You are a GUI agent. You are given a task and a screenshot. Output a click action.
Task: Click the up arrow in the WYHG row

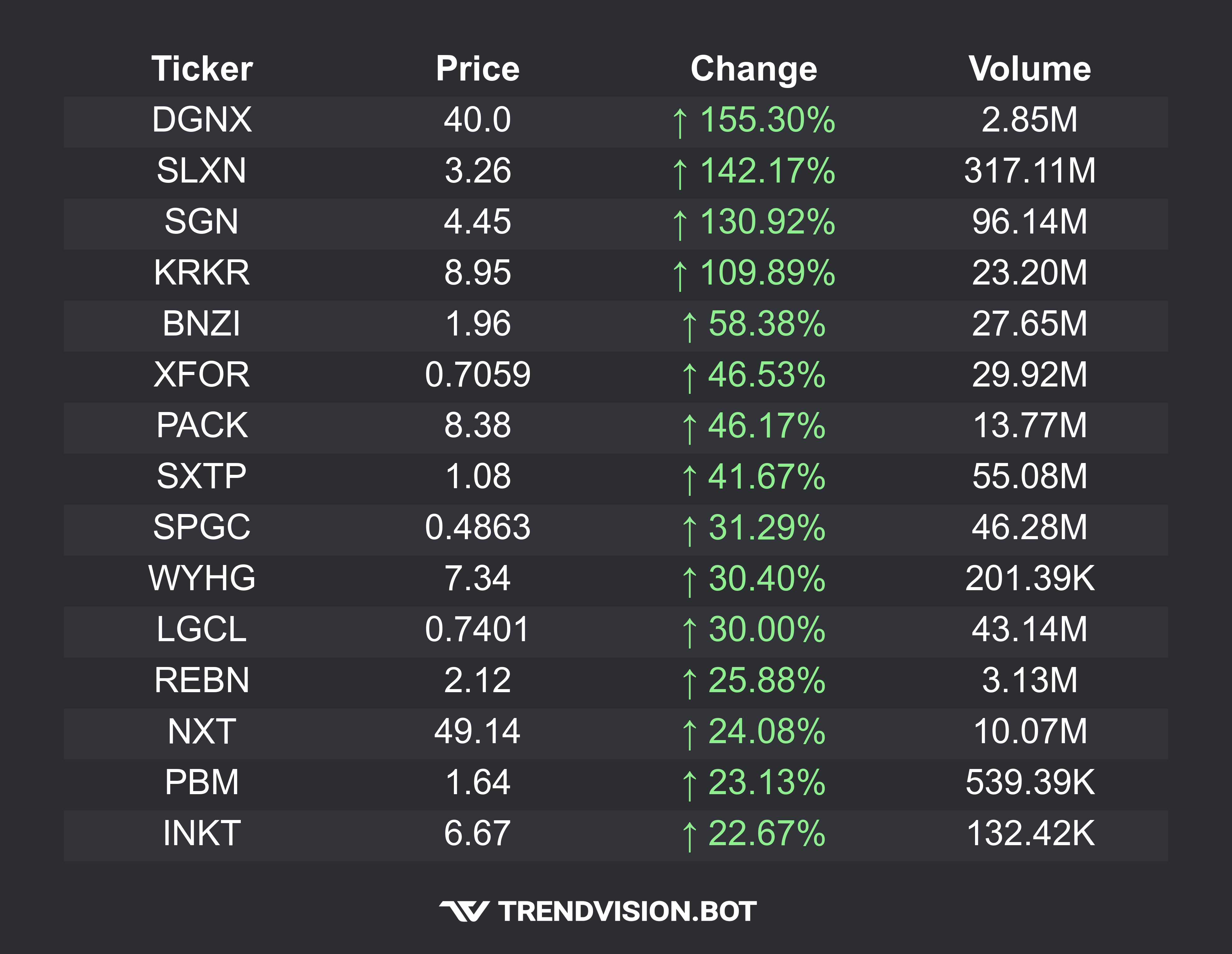(x=689, y=581)
